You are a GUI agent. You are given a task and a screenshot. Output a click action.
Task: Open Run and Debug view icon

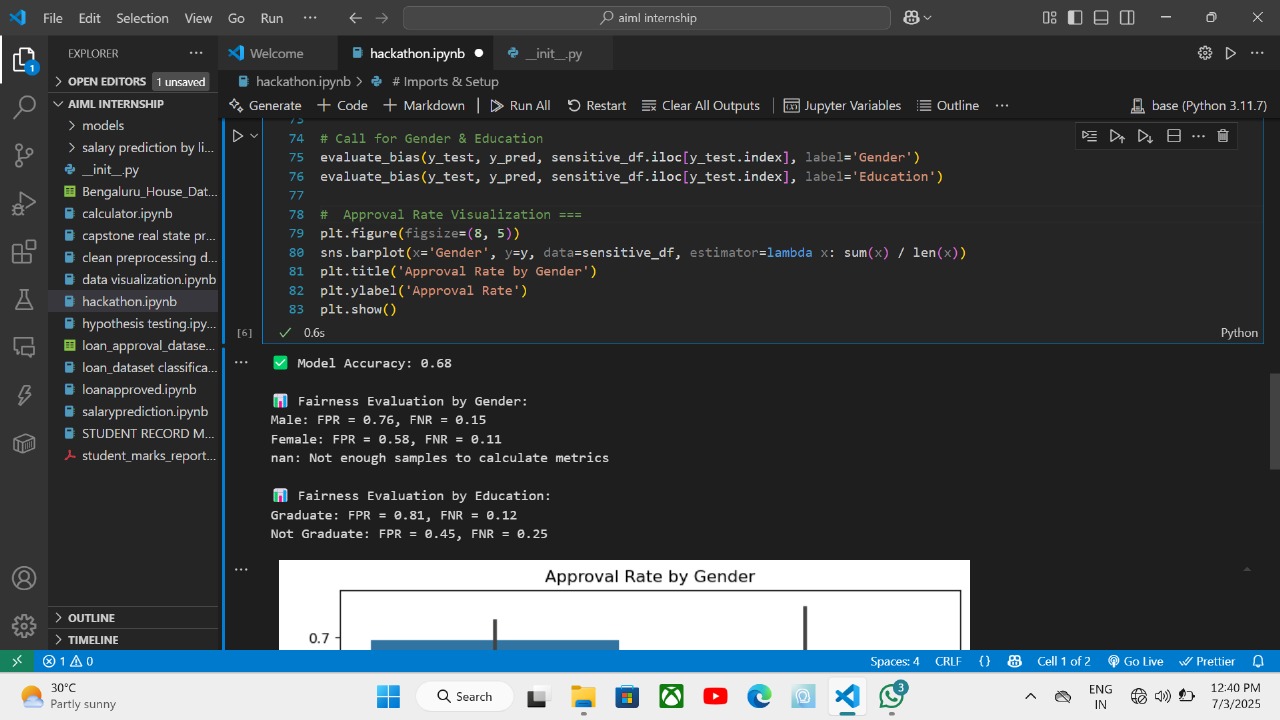pos(24,204)
